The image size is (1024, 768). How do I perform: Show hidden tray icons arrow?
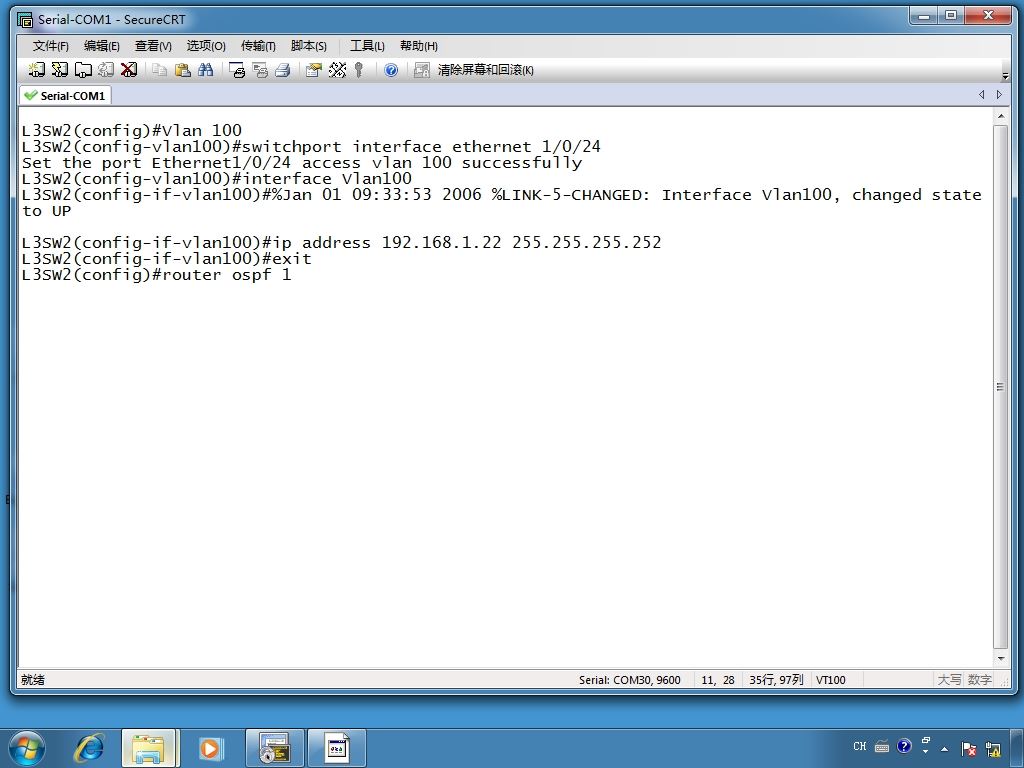(944, 749)
